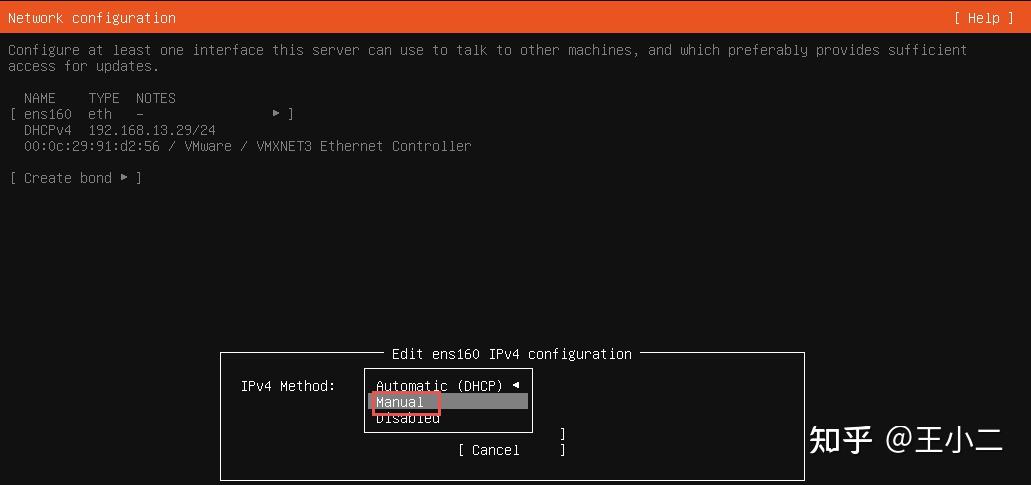Click the NOTES column header
The height and width of the screenshot is (485, 1031).
coord(156,99)
